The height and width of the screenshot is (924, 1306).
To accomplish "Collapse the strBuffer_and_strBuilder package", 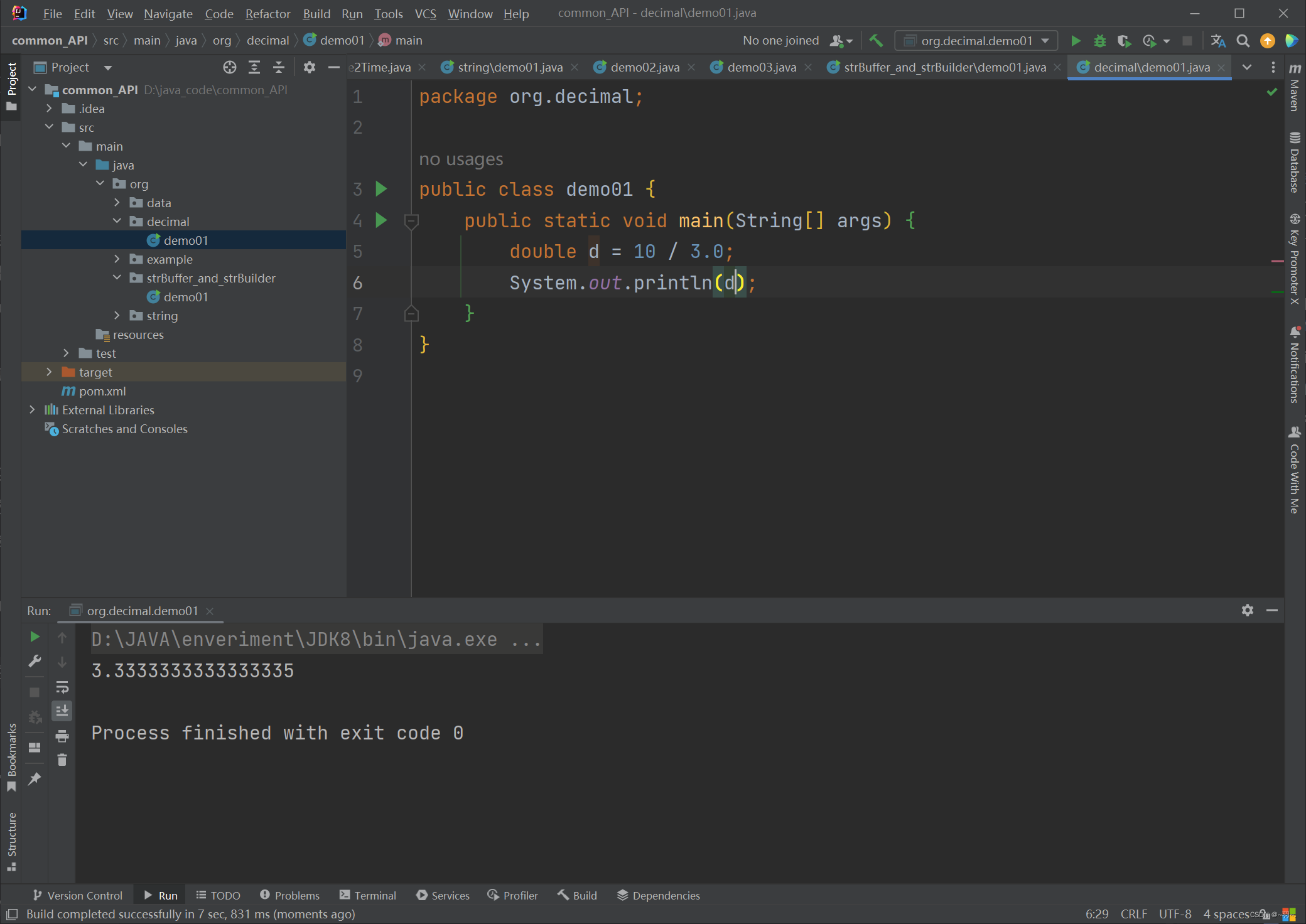I will tap(117, 278).
